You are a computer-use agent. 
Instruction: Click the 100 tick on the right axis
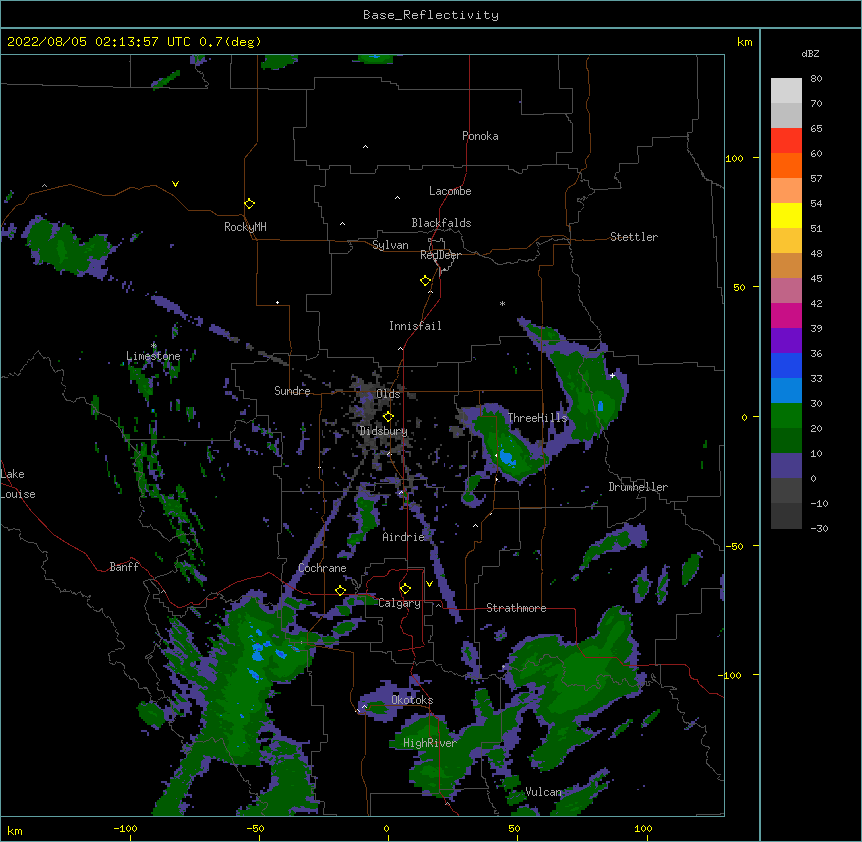(734, 158)
